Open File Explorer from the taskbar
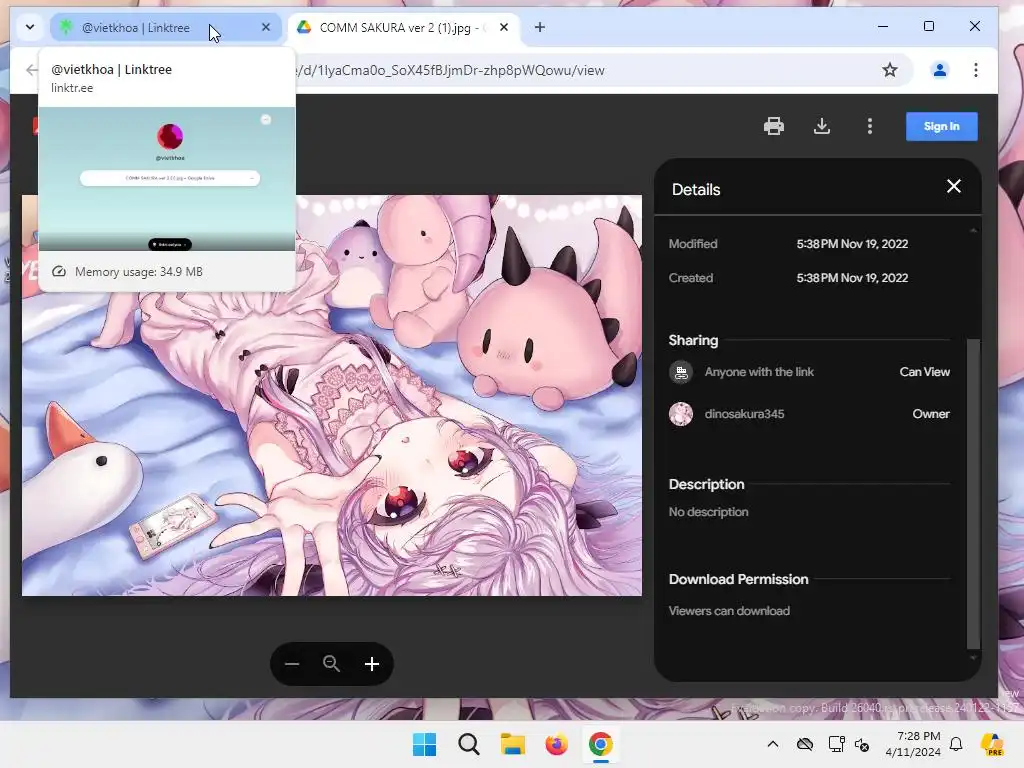1024x768 pixels. point(513,744)
